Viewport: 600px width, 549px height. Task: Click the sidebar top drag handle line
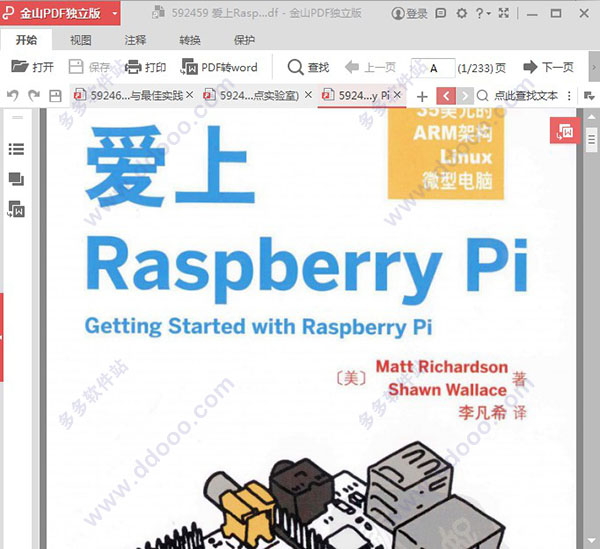tap(17, 117)
